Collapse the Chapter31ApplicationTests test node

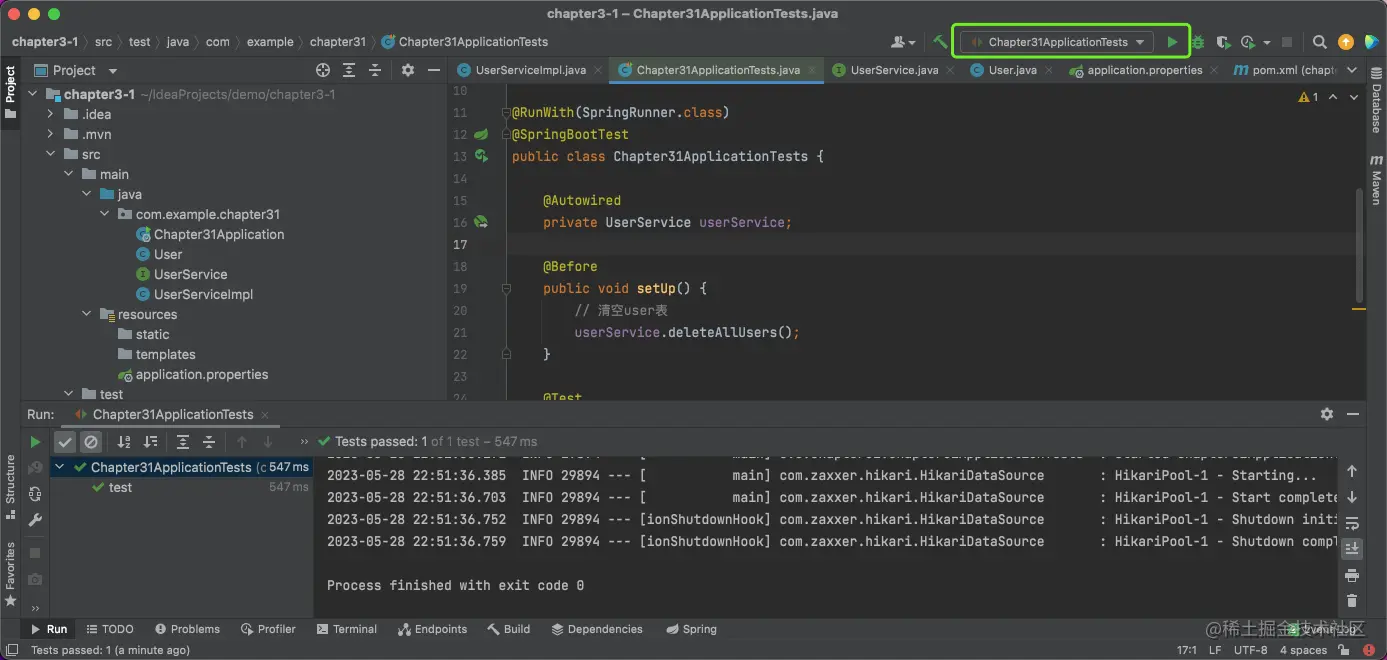(60, 467)
